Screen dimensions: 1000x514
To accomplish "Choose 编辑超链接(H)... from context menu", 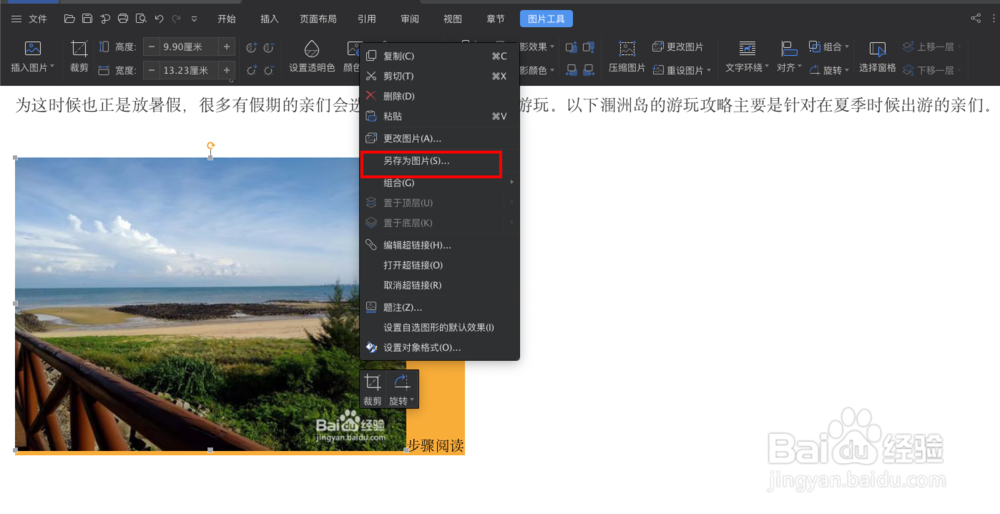I will coord(439,245).
